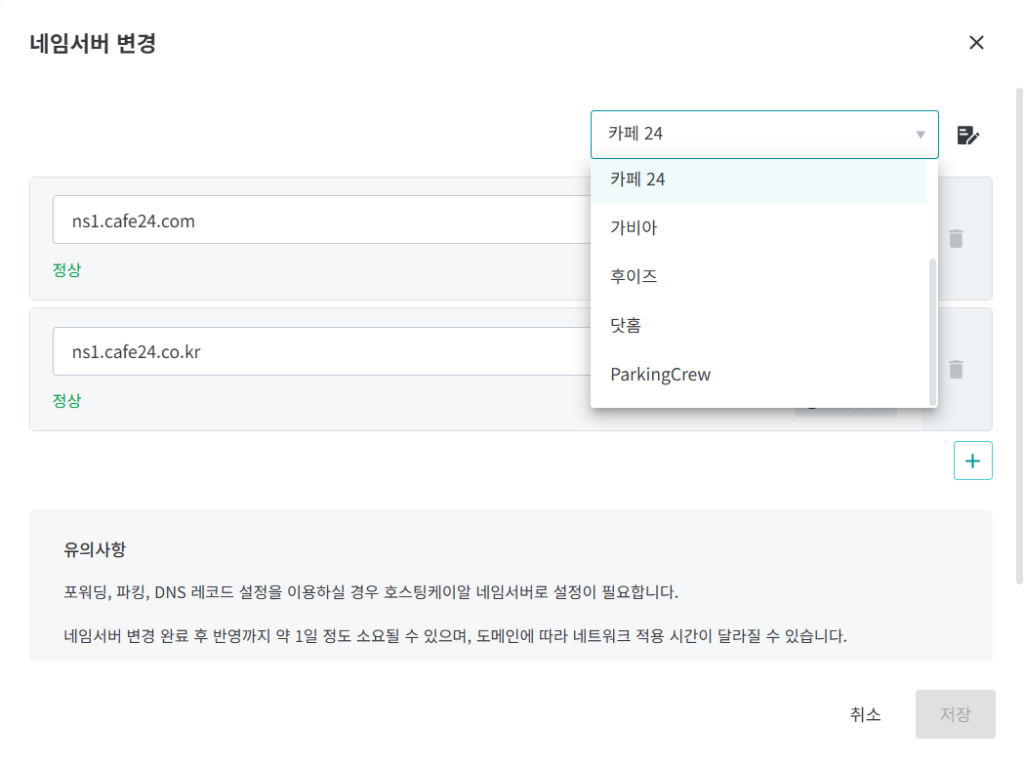Choose ParkingCrew from the dropdown
Image resolution: width=1024 pixels, height=763 pixels.
pyautogui.click(x=660, y=374)
